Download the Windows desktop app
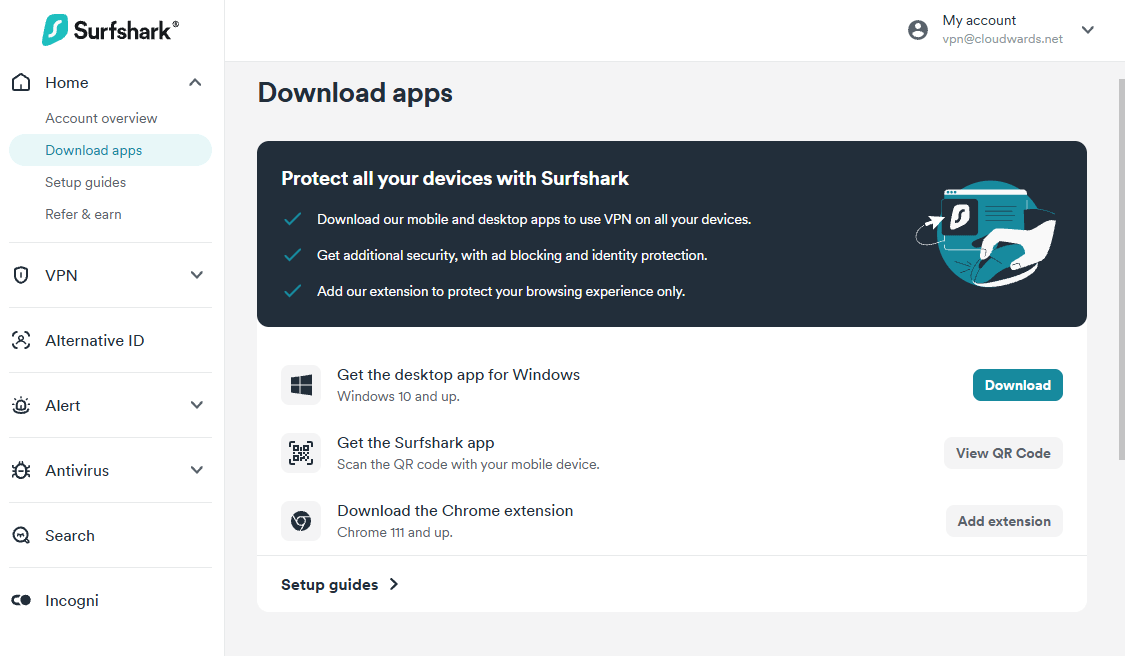Screen dimensions: 1125x656 1017,385
